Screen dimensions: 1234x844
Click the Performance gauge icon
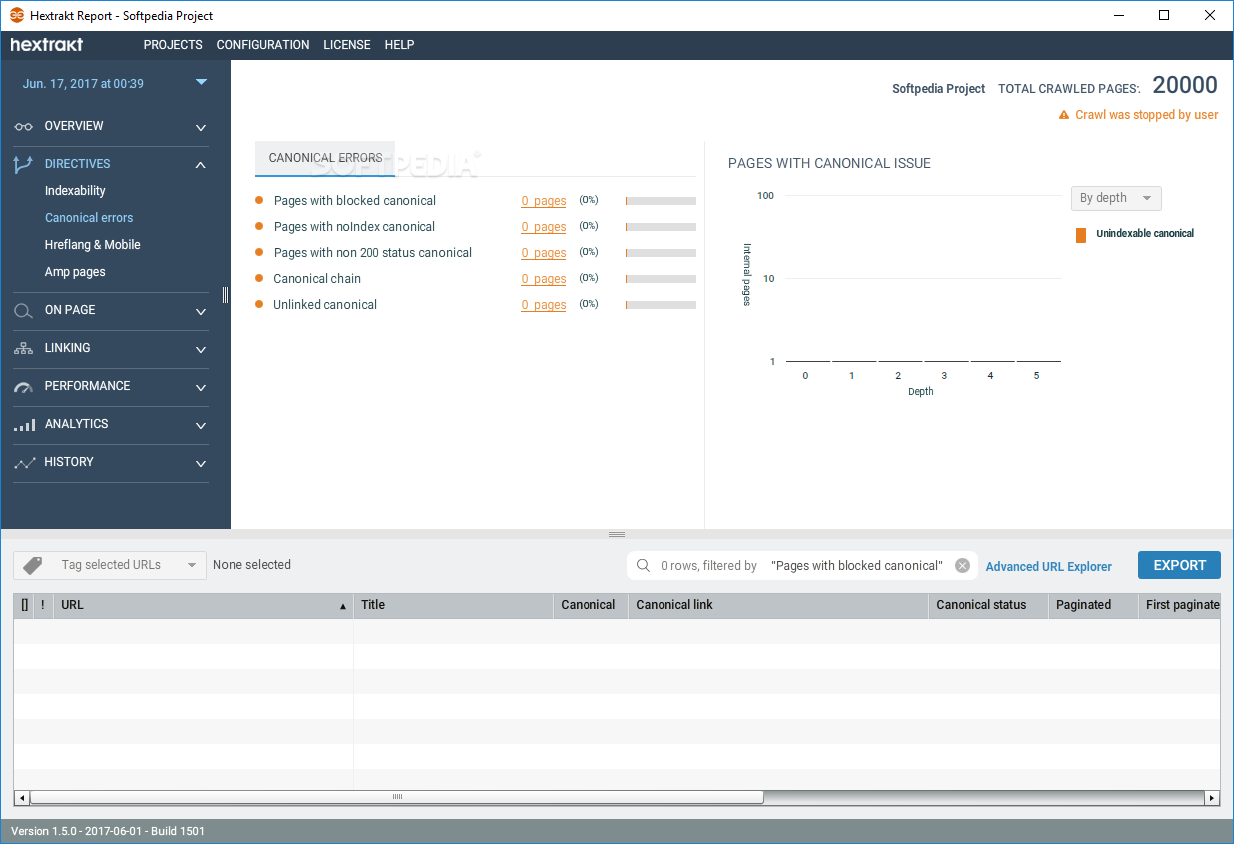[24, 387]
